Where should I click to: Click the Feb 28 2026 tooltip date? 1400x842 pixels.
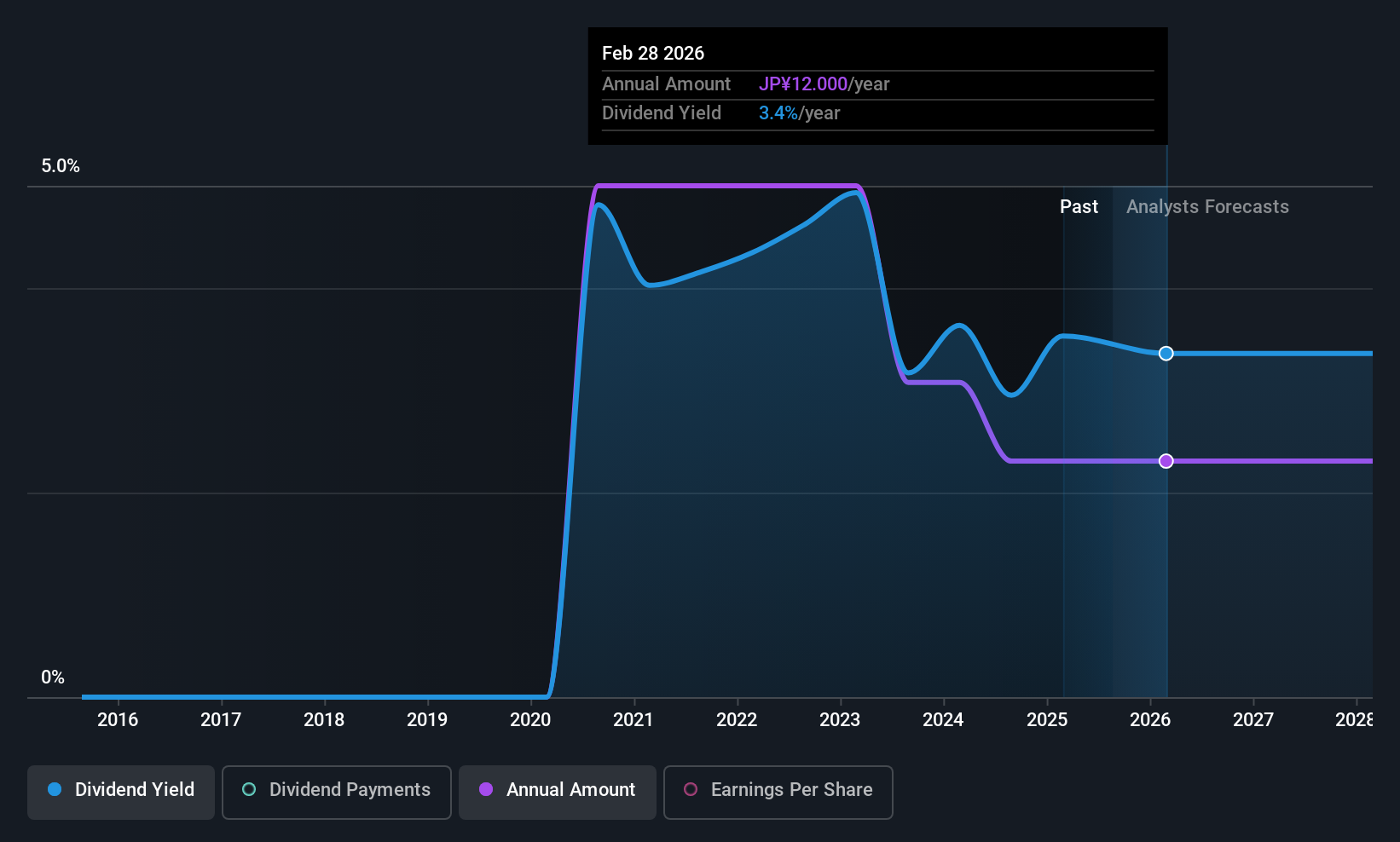653,53
